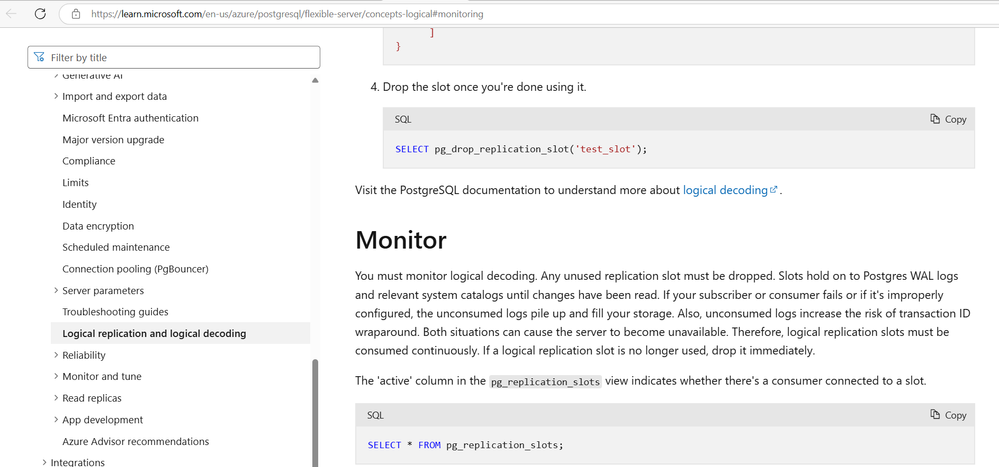Open the Data encryption article
Screen dimensions: 999x467
[x=98, y=226]
